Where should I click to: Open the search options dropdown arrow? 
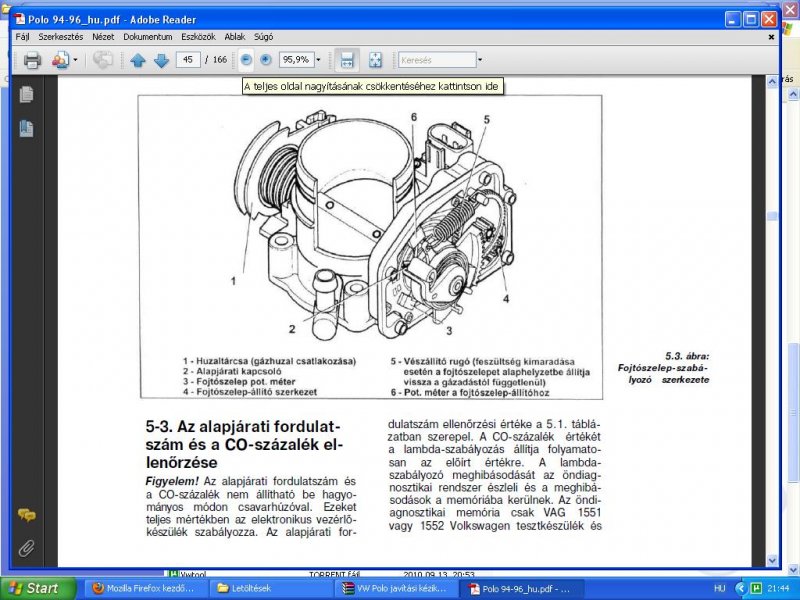click(480, 60)
